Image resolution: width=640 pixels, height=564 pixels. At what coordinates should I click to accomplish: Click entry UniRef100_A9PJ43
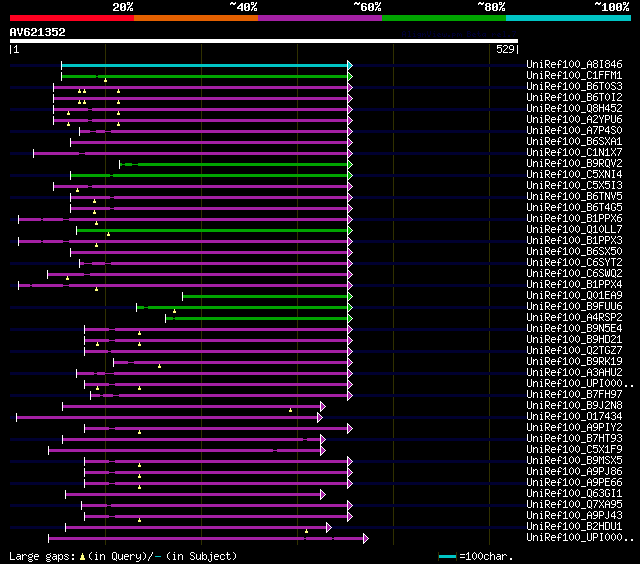coord(574,516)
